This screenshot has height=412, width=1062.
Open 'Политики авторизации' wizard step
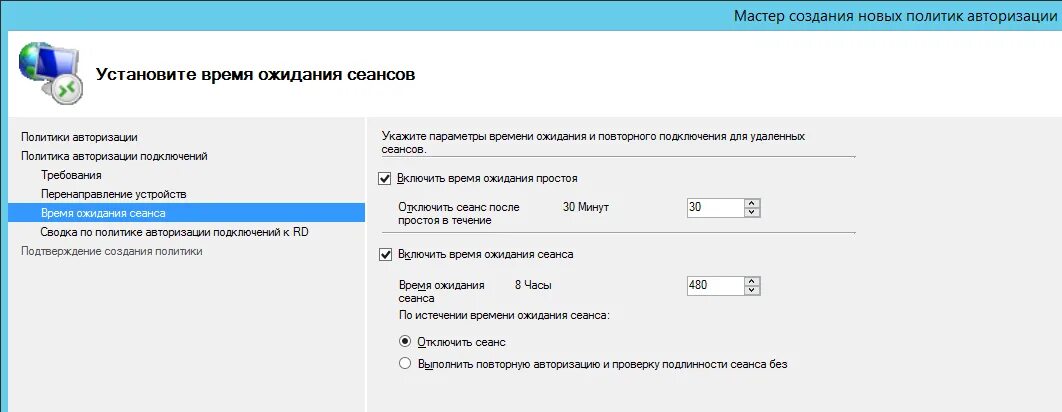tap(79, 137)
